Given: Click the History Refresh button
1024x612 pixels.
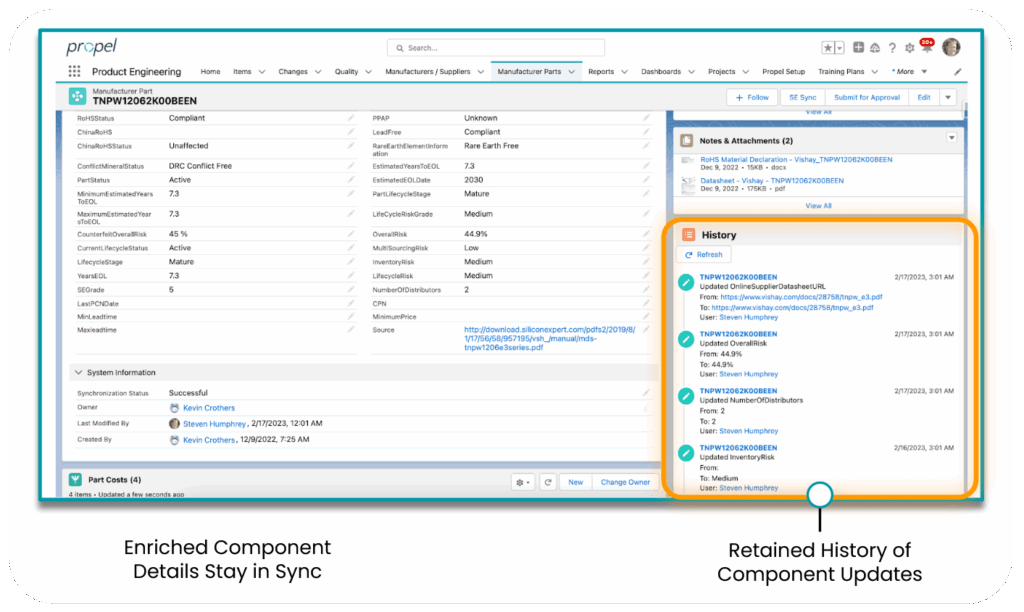Looking at the screenshot, I should [x=703, y=255].
